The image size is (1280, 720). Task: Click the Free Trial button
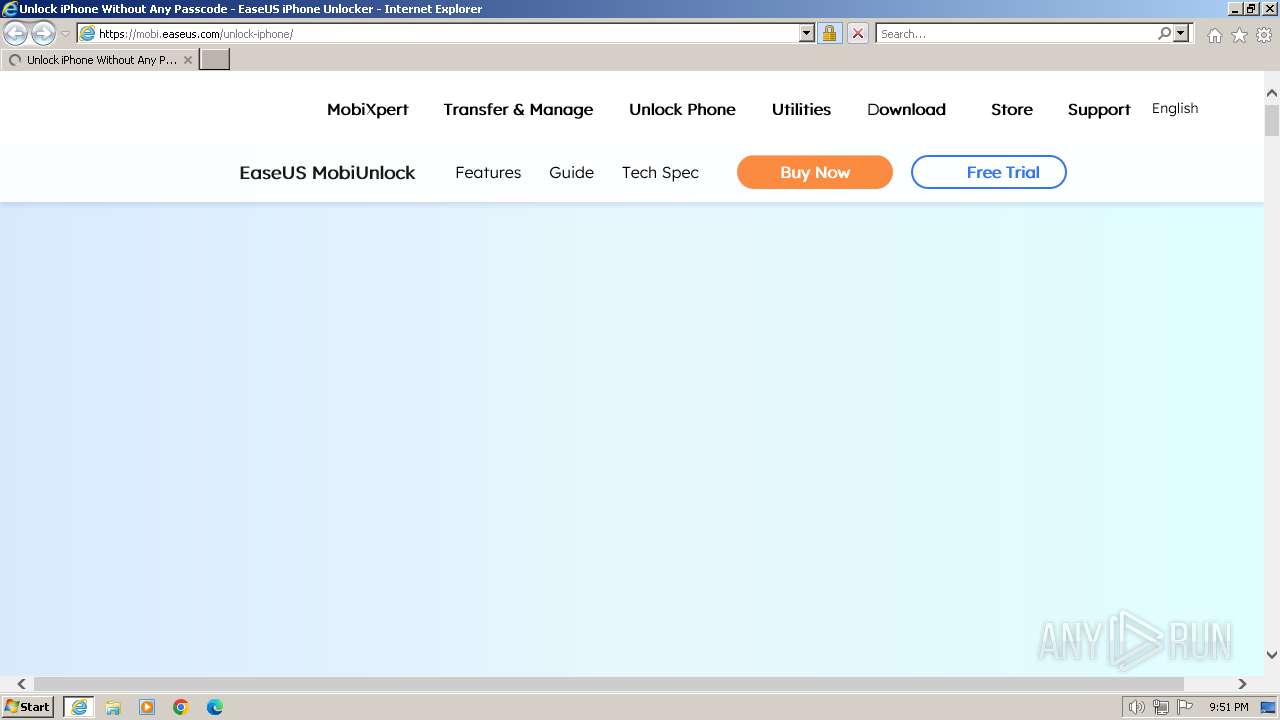coord(989,172)
